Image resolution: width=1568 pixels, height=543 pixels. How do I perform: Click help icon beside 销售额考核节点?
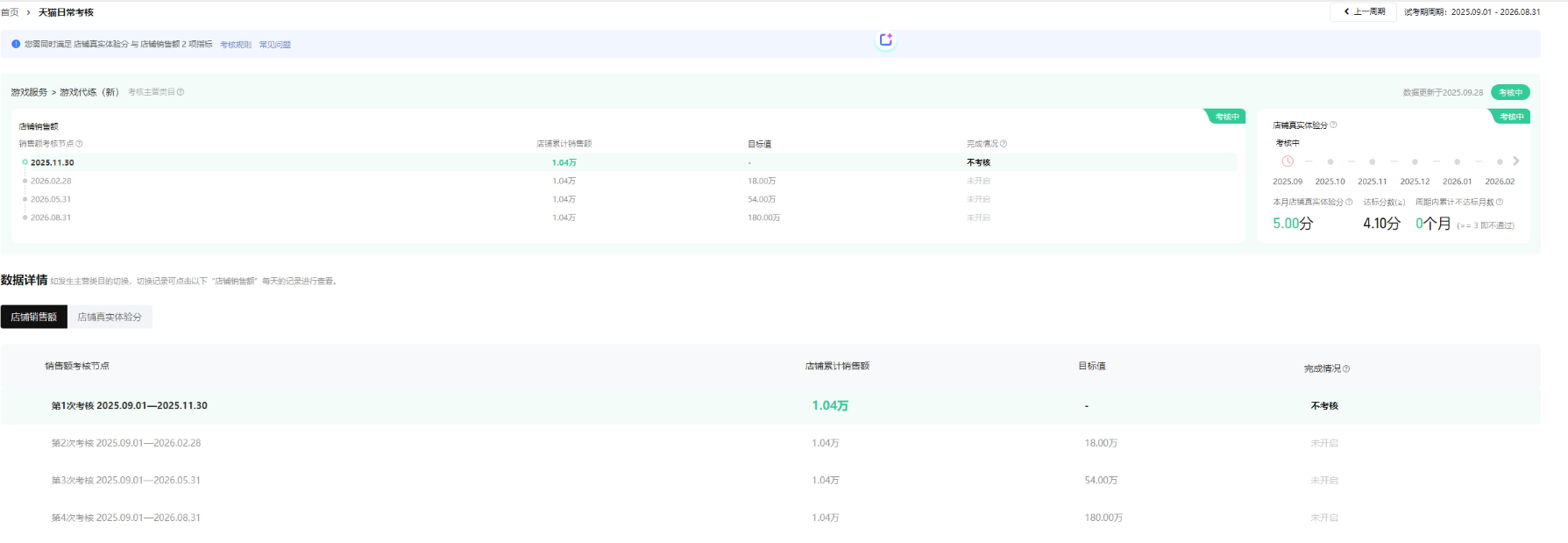click(79, 144)
